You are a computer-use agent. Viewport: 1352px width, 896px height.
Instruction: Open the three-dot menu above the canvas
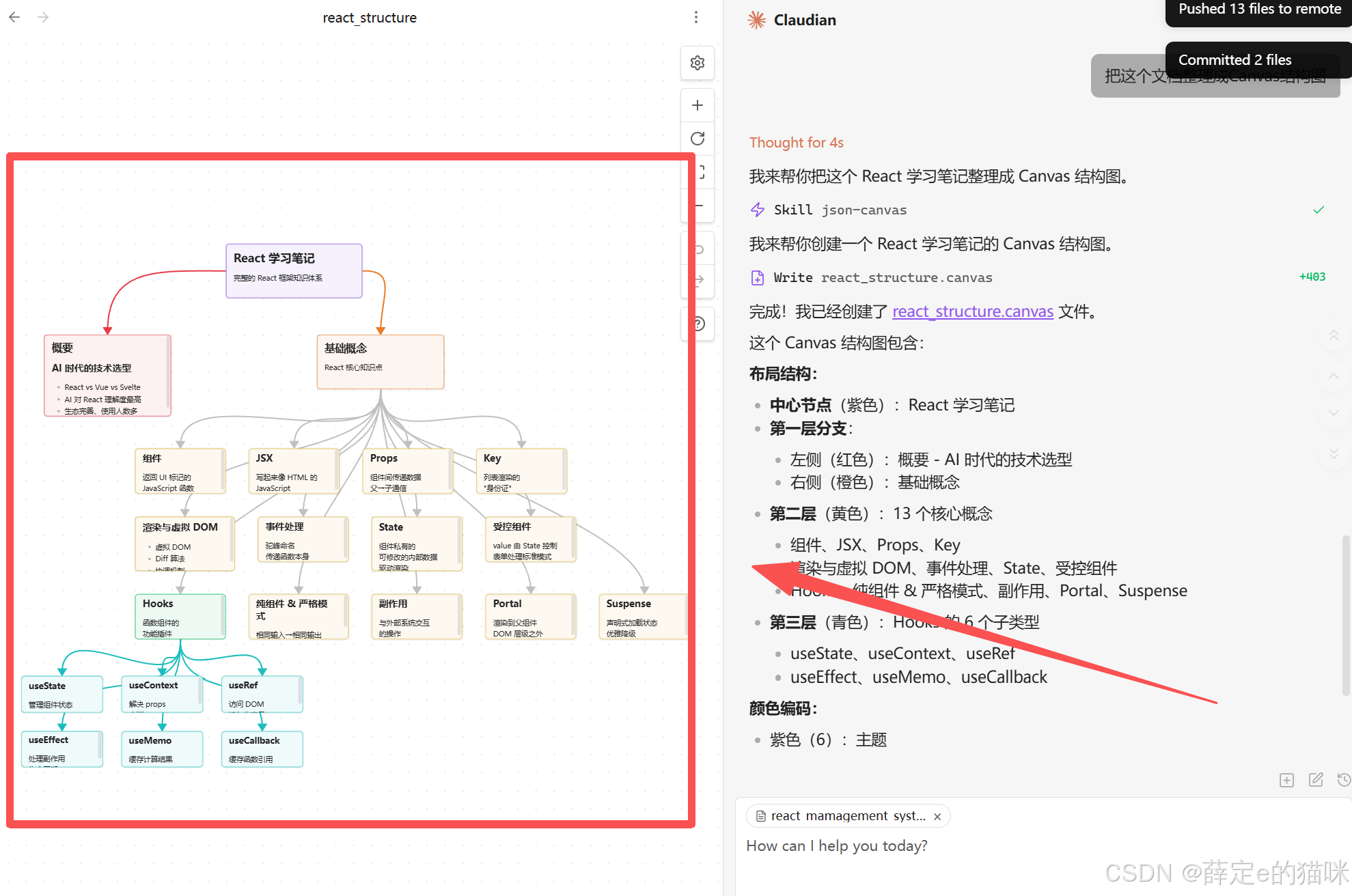click(696, 17)
